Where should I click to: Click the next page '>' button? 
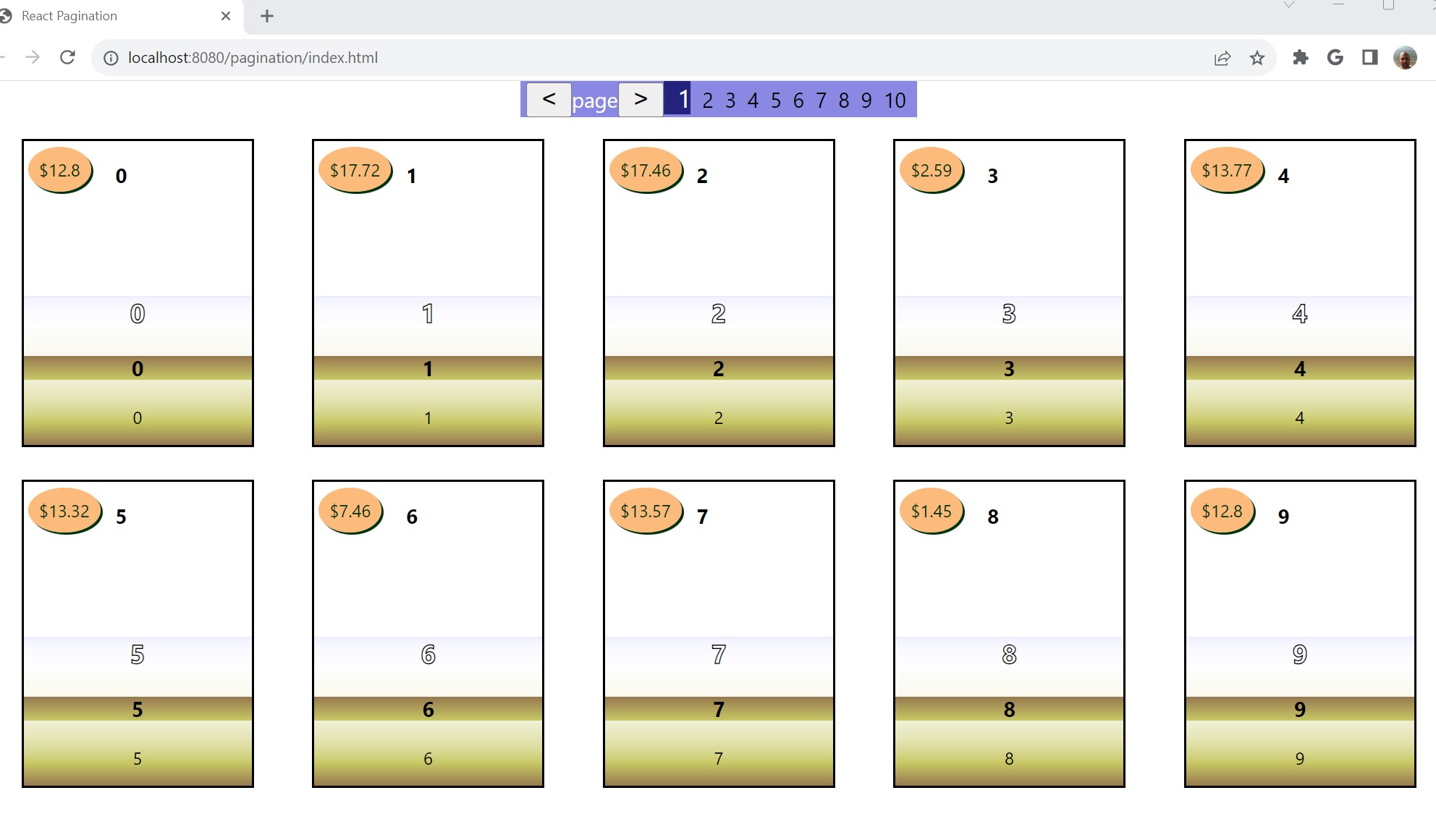641,99
